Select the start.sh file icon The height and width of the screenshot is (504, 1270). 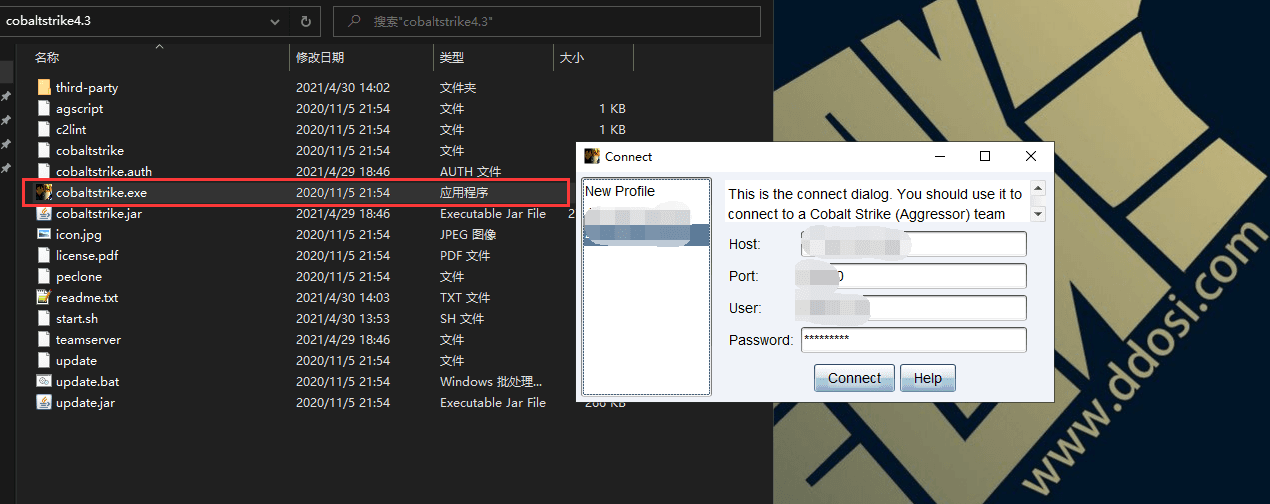43,318
